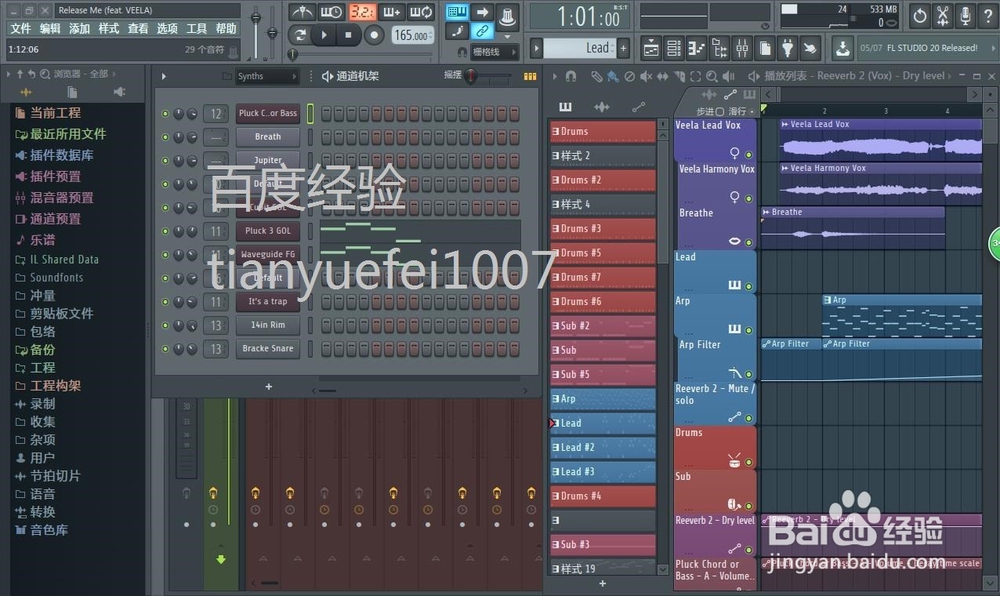
Task: Click the Stop button
Action: tap(348, 34)
